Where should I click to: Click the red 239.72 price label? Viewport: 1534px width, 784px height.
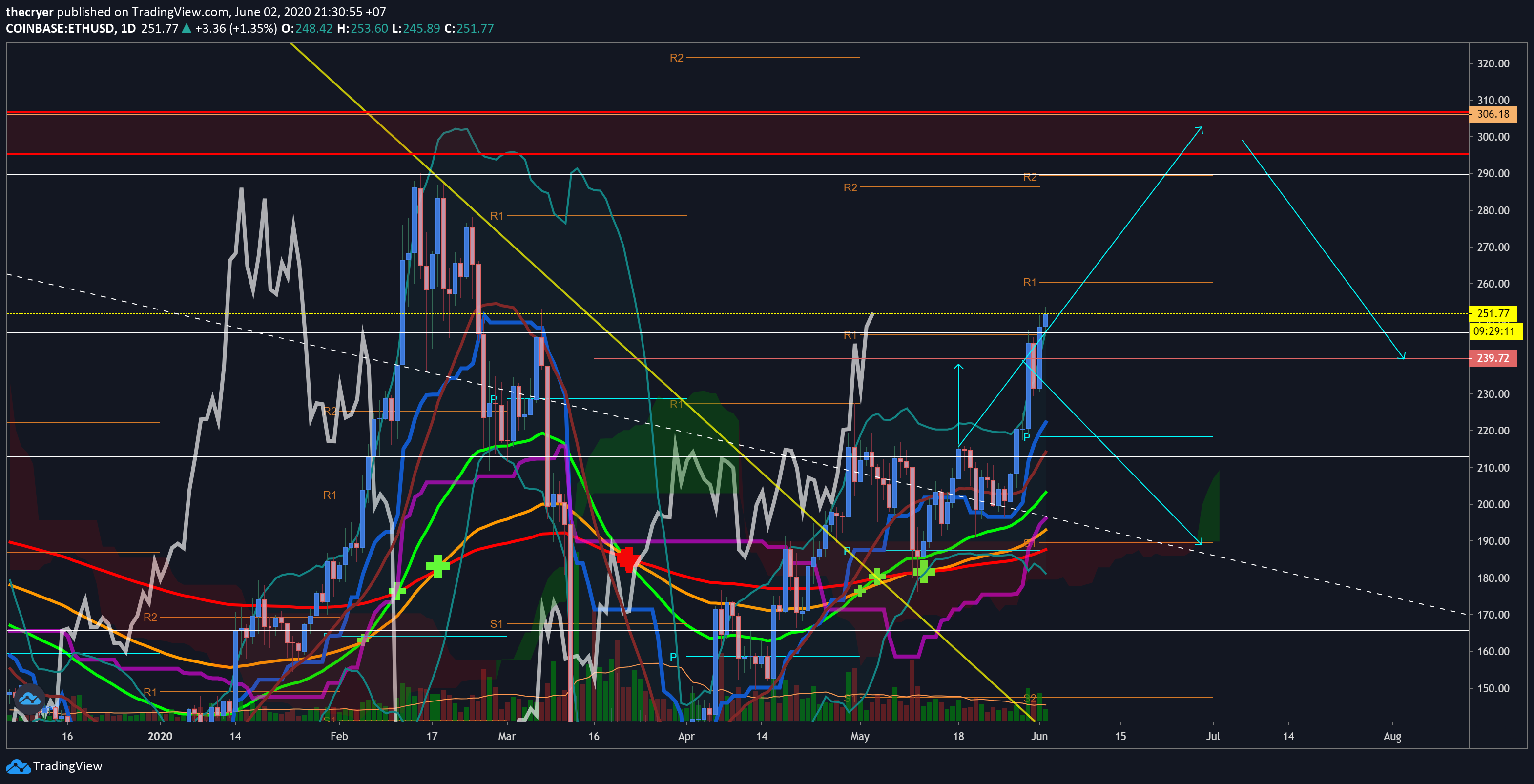click(1493, 358)
